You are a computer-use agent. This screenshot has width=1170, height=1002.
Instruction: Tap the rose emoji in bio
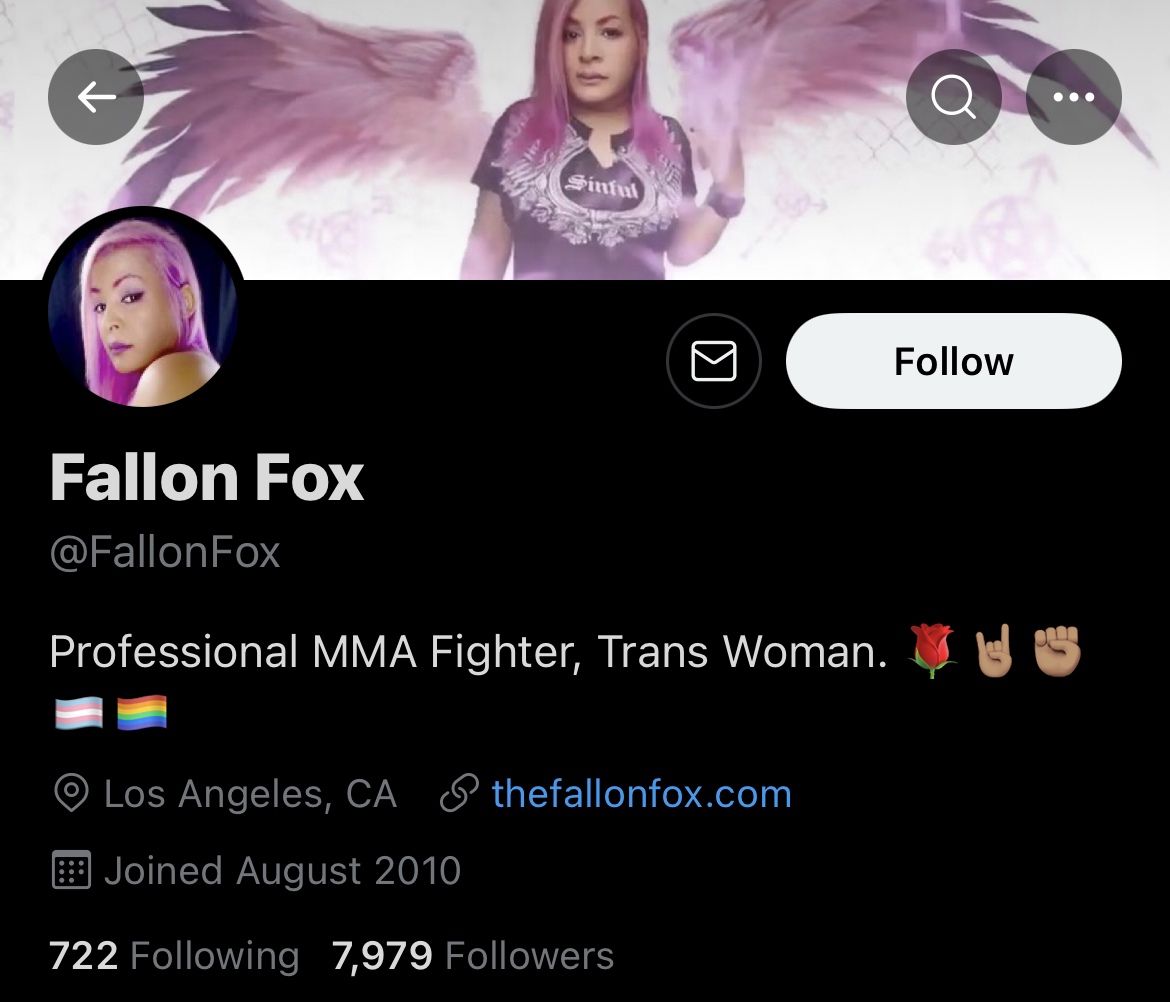click(x=932, y=651)
